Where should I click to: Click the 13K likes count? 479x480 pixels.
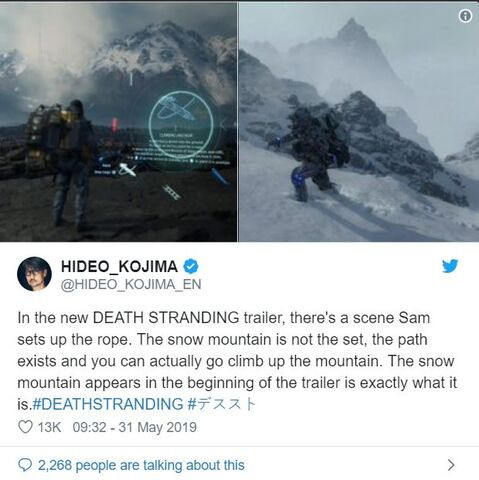point(49,427)
